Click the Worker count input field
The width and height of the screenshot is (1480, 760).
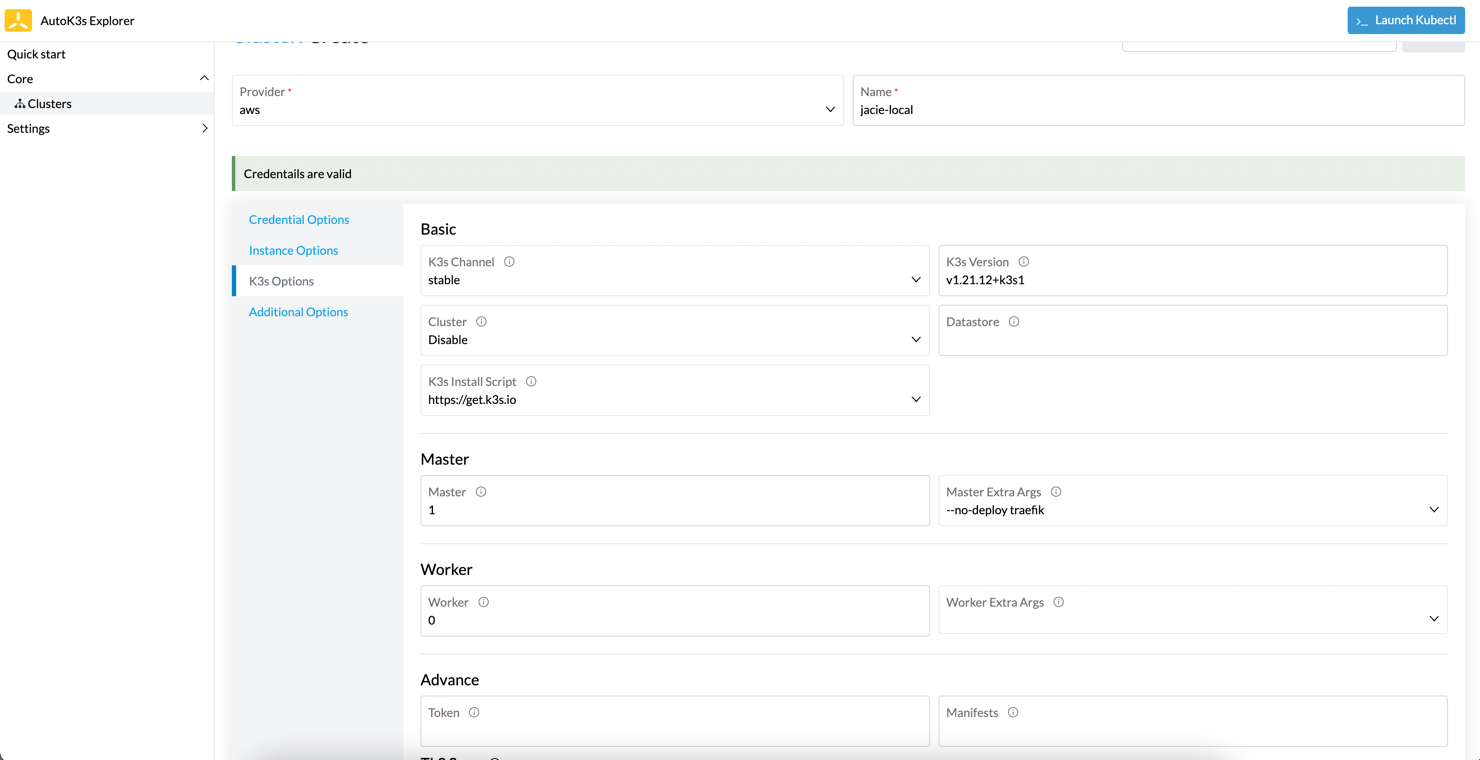[675, 611]
